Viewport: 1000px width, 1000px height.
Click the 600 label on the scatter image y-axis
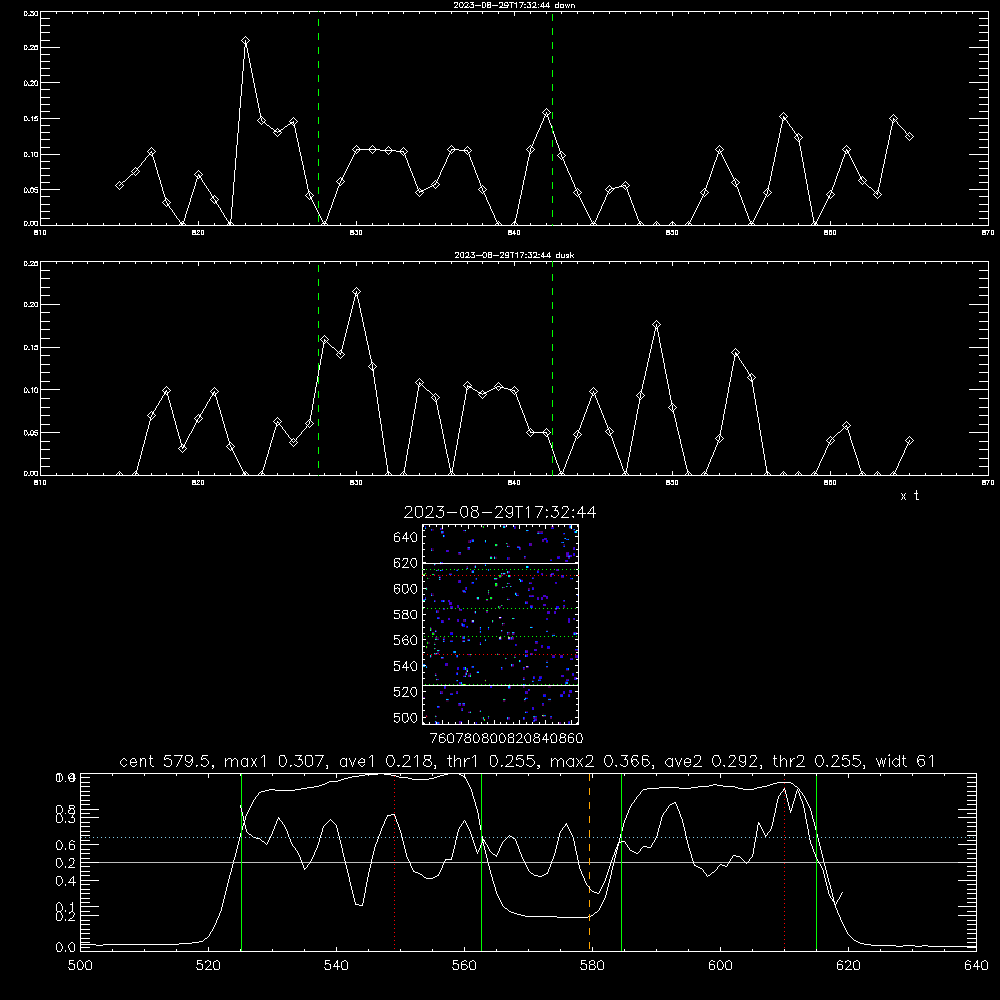(x=406, y=589)
